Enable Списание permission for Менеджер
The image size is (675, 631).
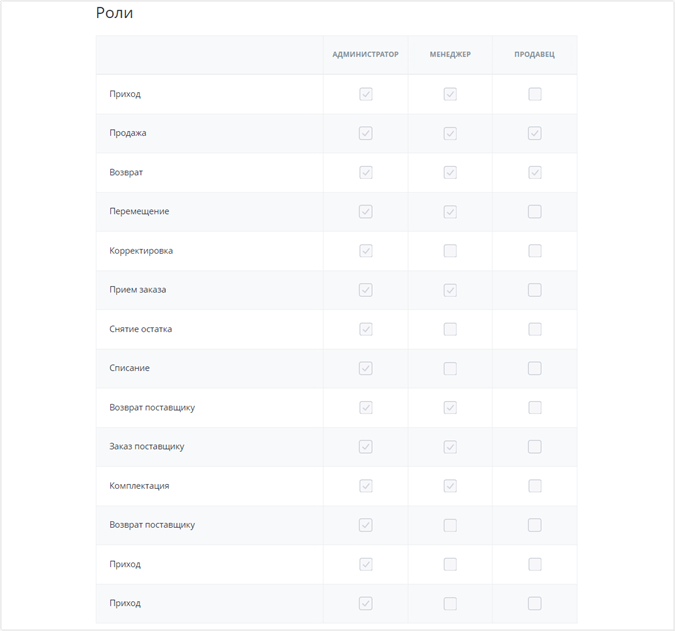coord(450,368)
